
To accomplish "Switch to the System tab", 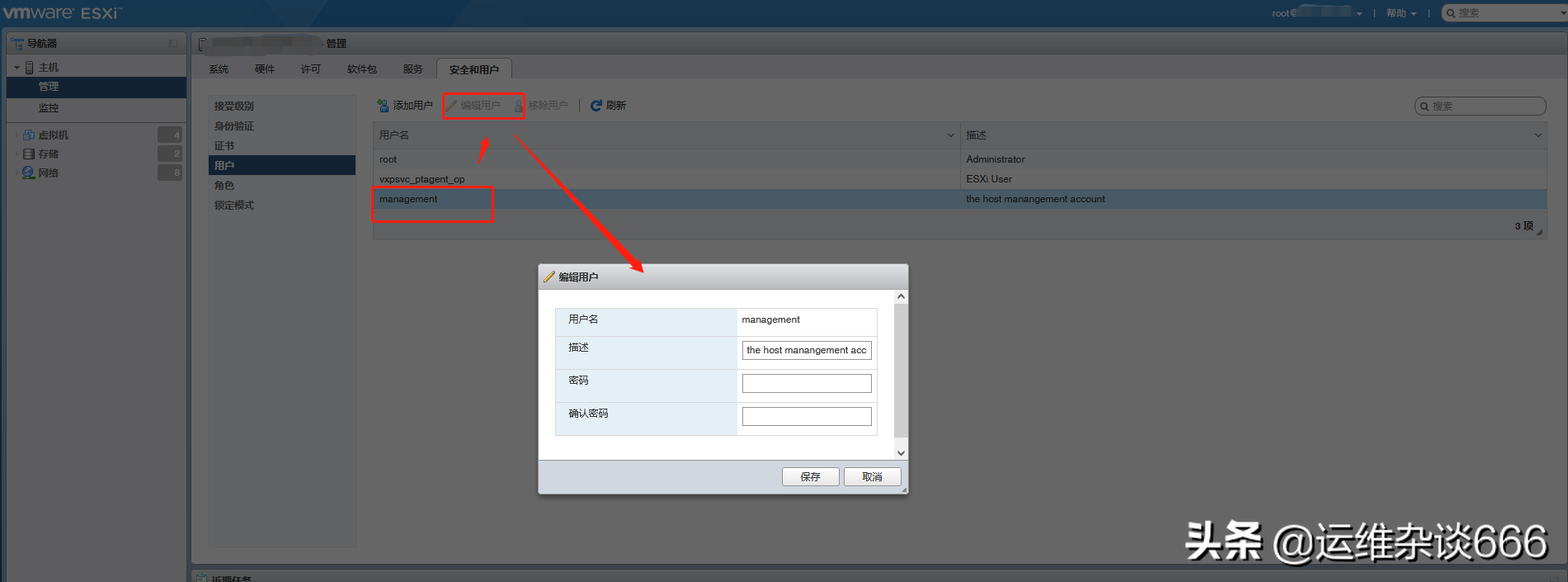I will point(219,69).
